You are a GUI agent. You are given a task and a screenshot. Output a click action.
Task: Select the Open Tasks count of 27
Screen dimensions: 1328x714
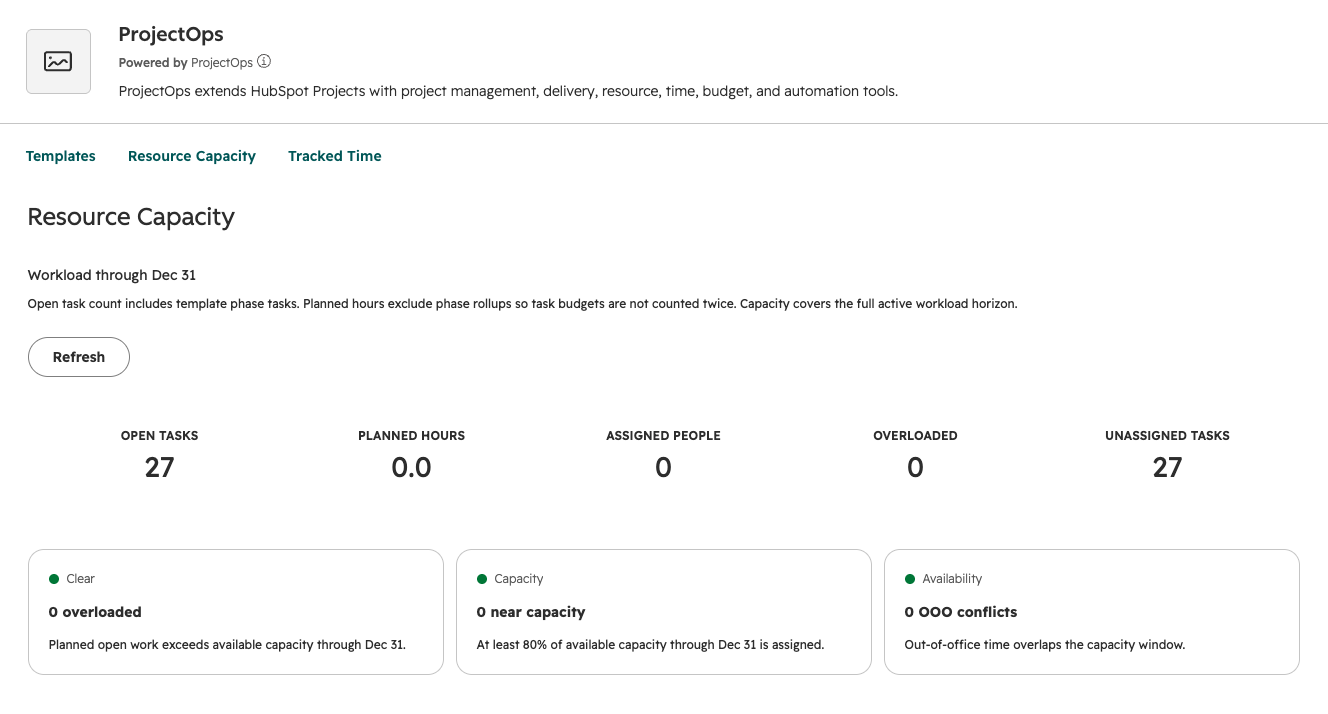point(160,467)
